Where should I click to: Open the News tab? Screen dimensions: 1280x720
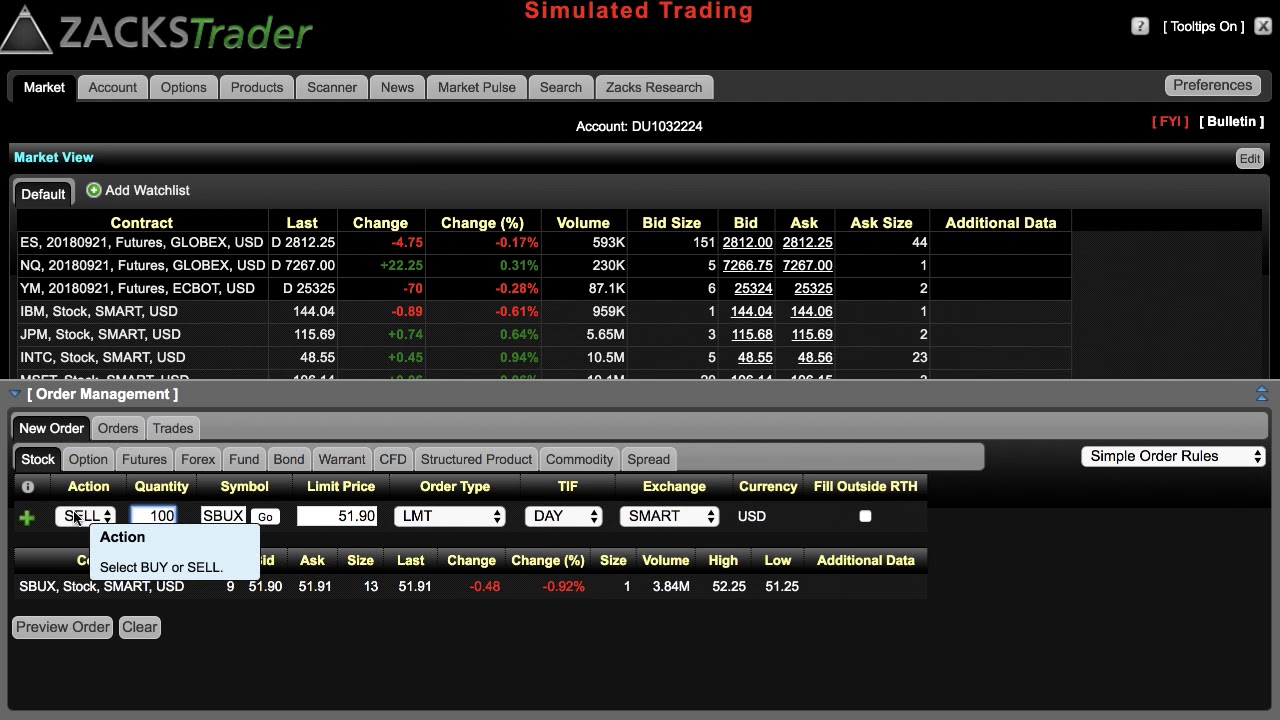[x=397, y=87]
